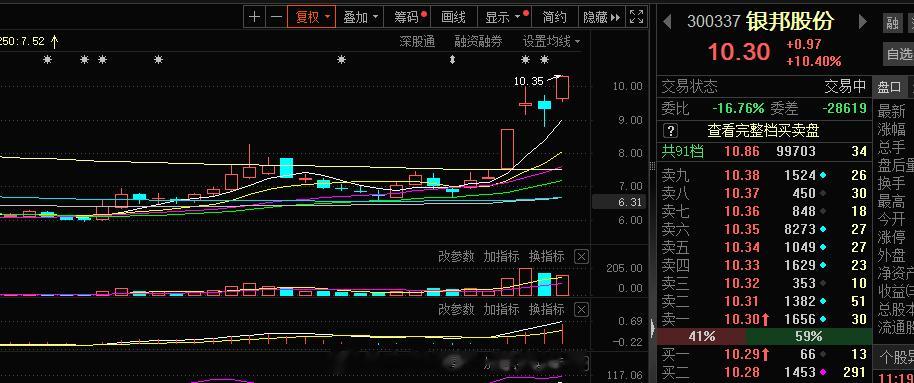Click the 委差 value -28619
Viewport: 914px width, 383px height.
pos(845,108)
